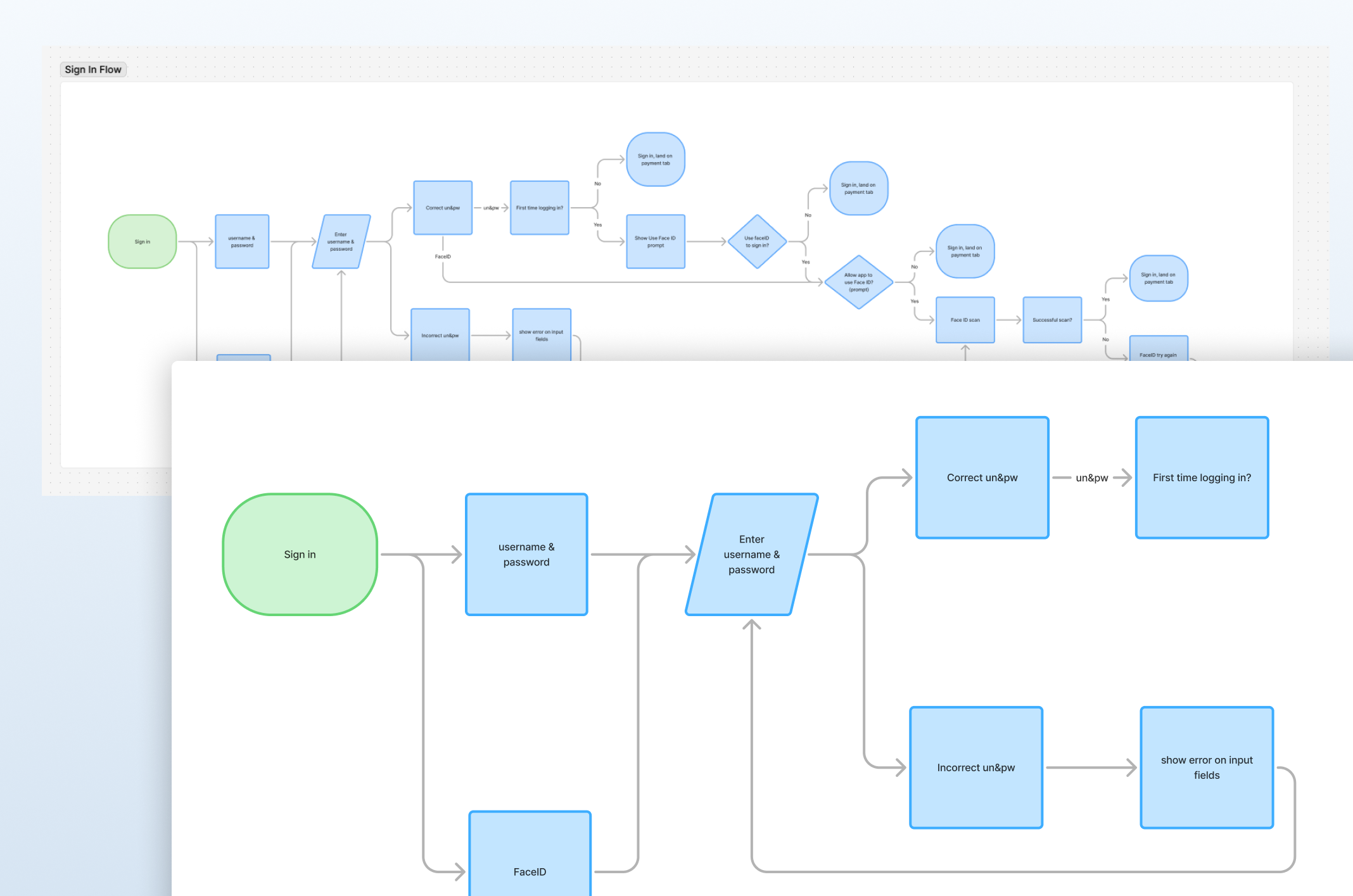Click the Allow app to use Face ID? diamond
Viewport: 1353px width, 896px height.
coord(858,282)
